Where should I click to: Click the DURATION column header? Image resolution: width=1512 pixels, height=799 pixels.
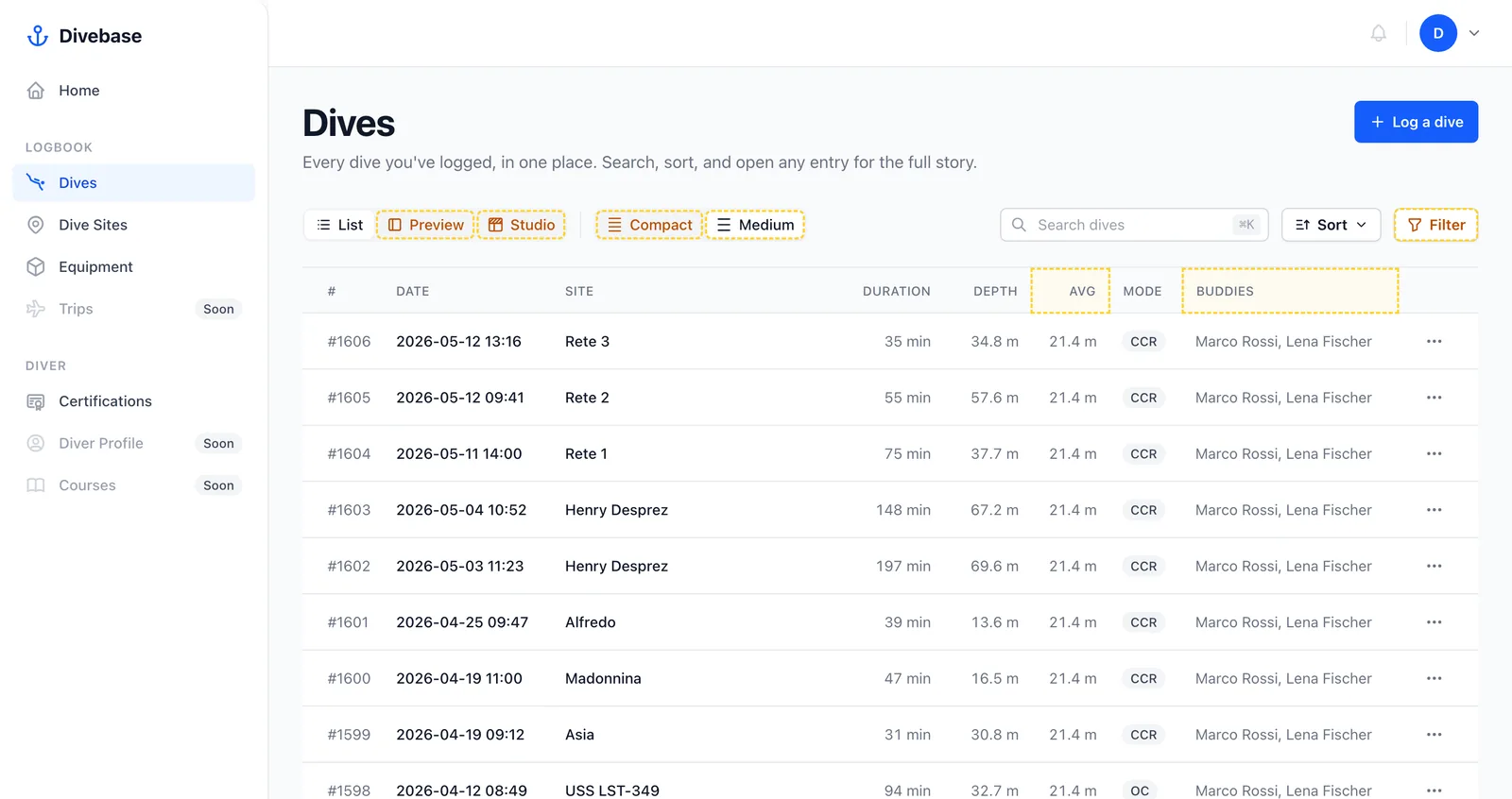(896, 291)
